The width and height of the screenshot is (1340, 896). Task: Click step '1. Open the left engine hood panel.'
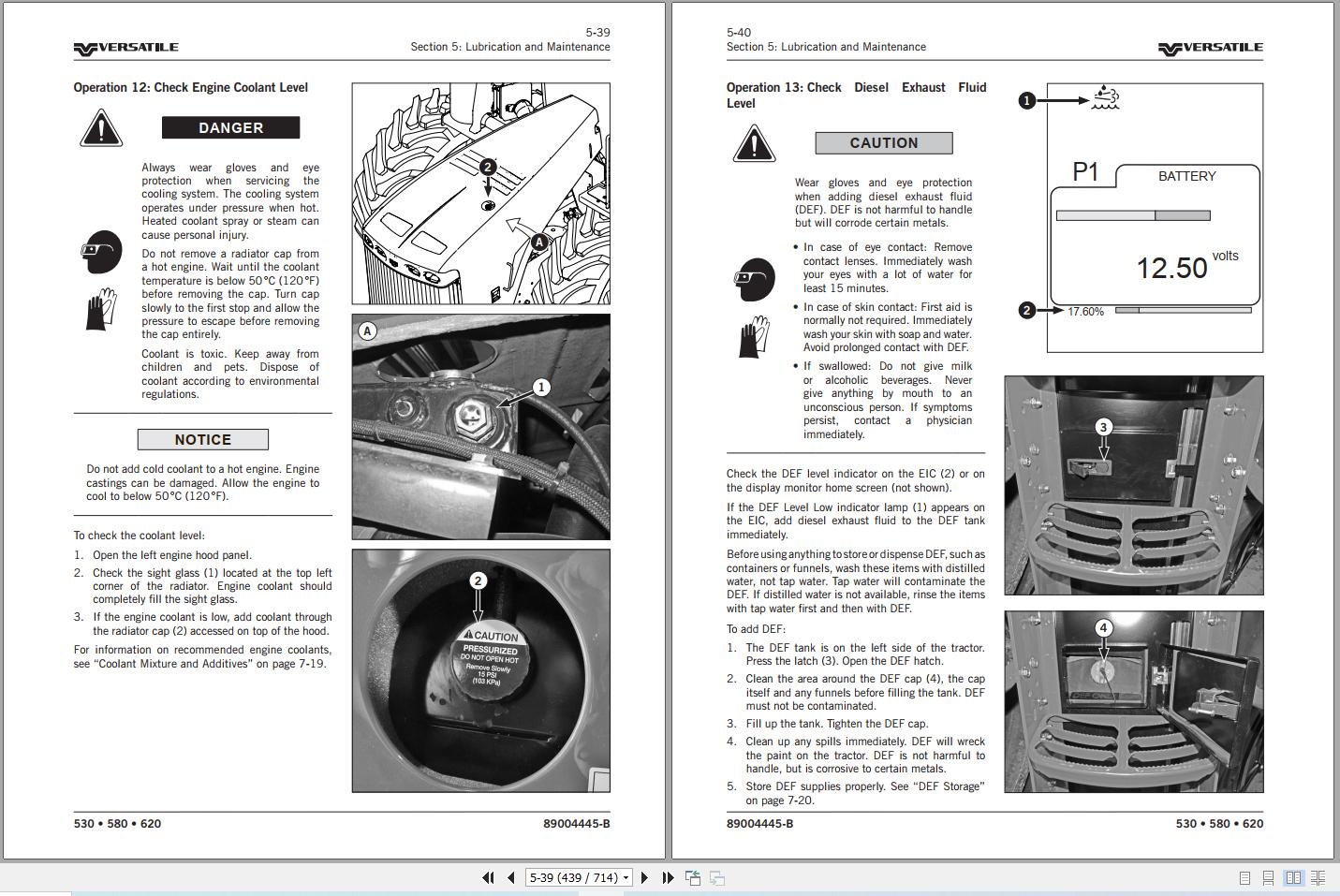click(163, 555)
